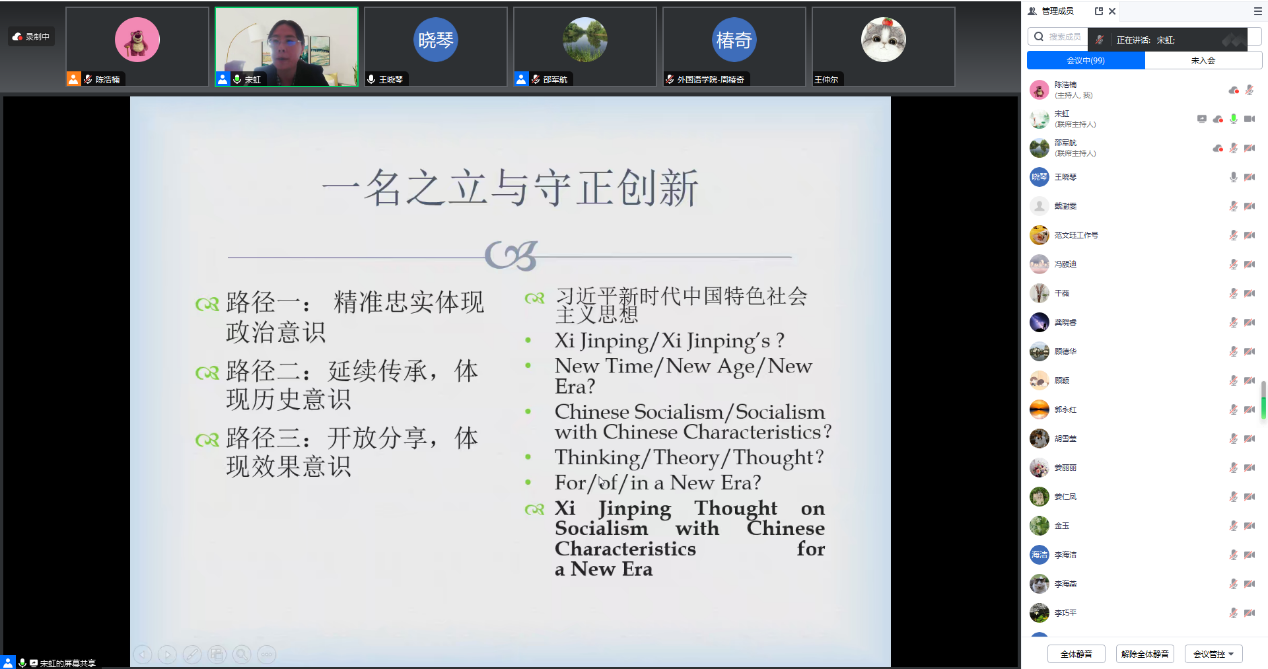
Task: Click the 全体静音 button
Action: pyautogui.click(x=1076, y=654)
